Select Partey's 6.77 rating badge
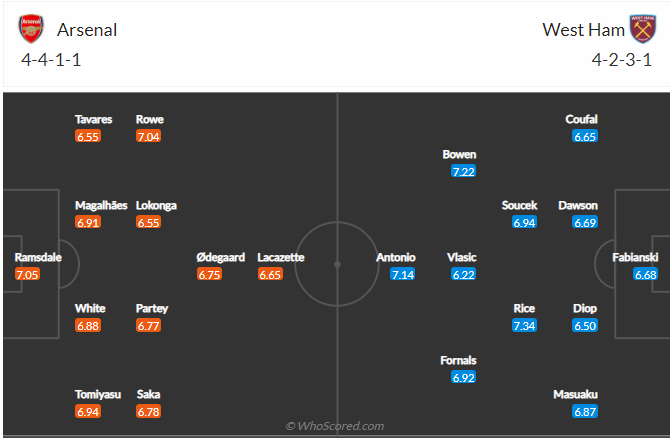 click(x=149, y=326)
